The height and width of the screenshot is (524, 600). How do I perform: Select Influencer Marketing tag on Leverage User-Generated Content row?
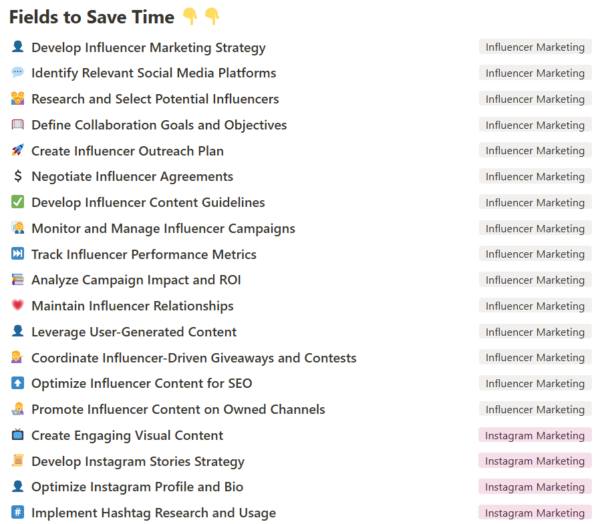click(535, 332)
